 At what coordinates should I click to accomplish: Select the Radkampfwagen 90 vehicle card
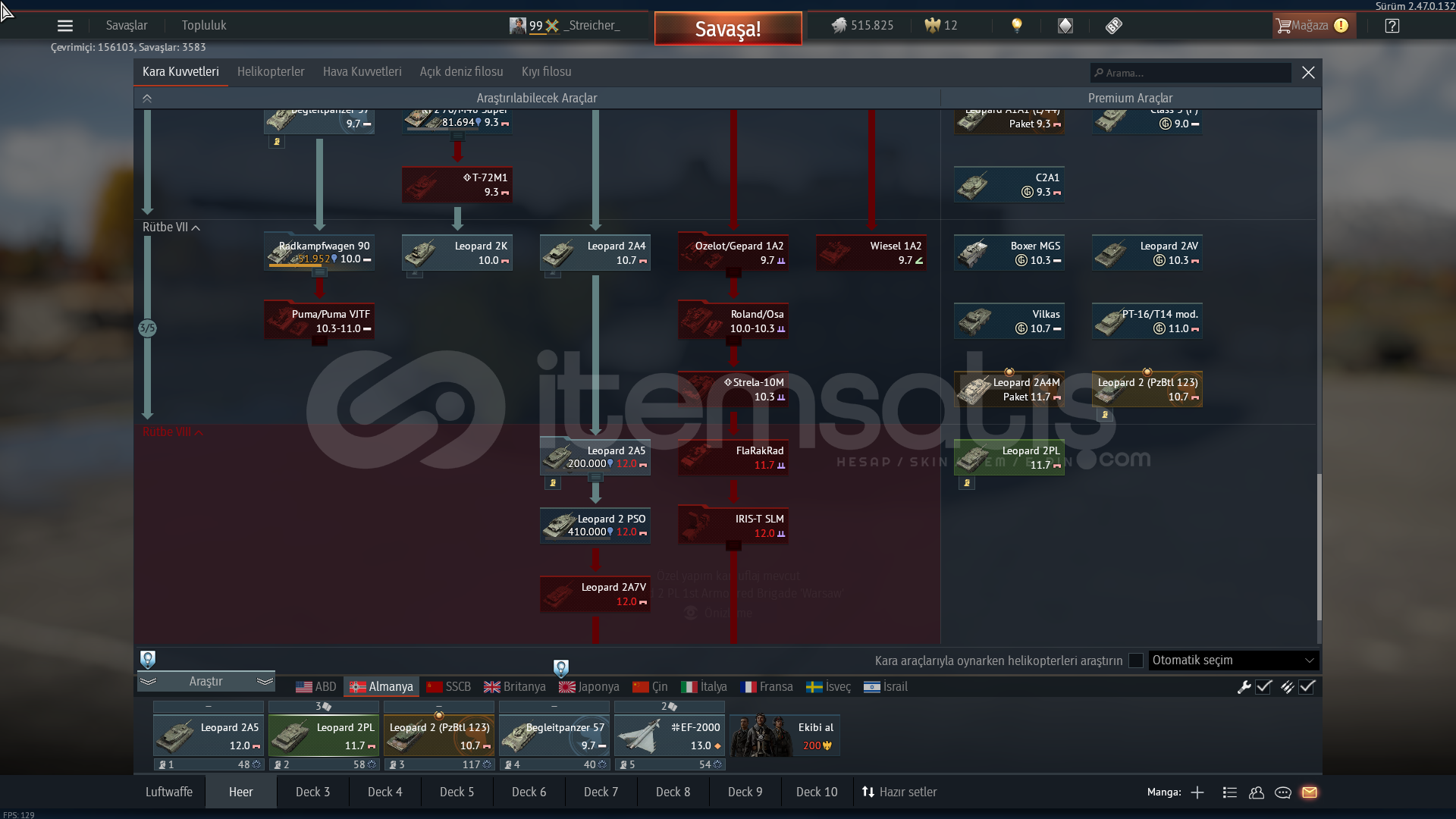(319, 253)
